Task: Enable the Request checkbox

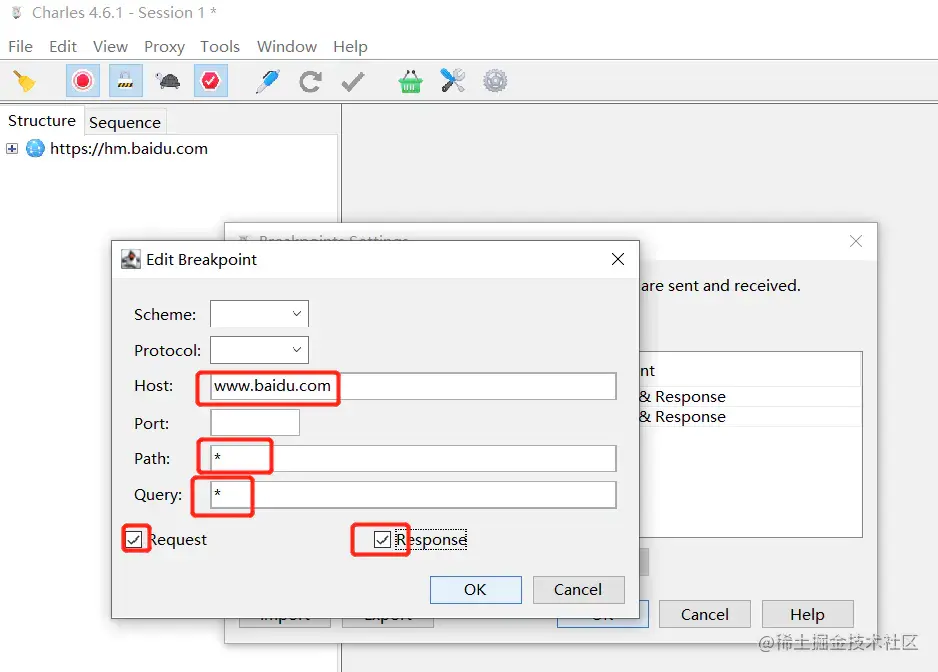Action: click(x=134, y=539)
